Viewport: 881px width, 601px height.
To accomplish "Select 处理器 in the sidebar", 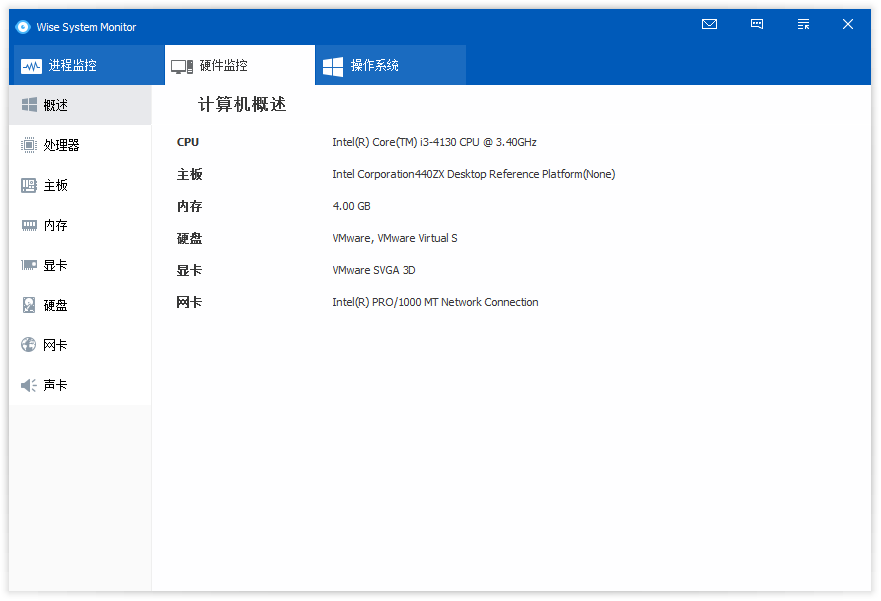I will [80, 145].
